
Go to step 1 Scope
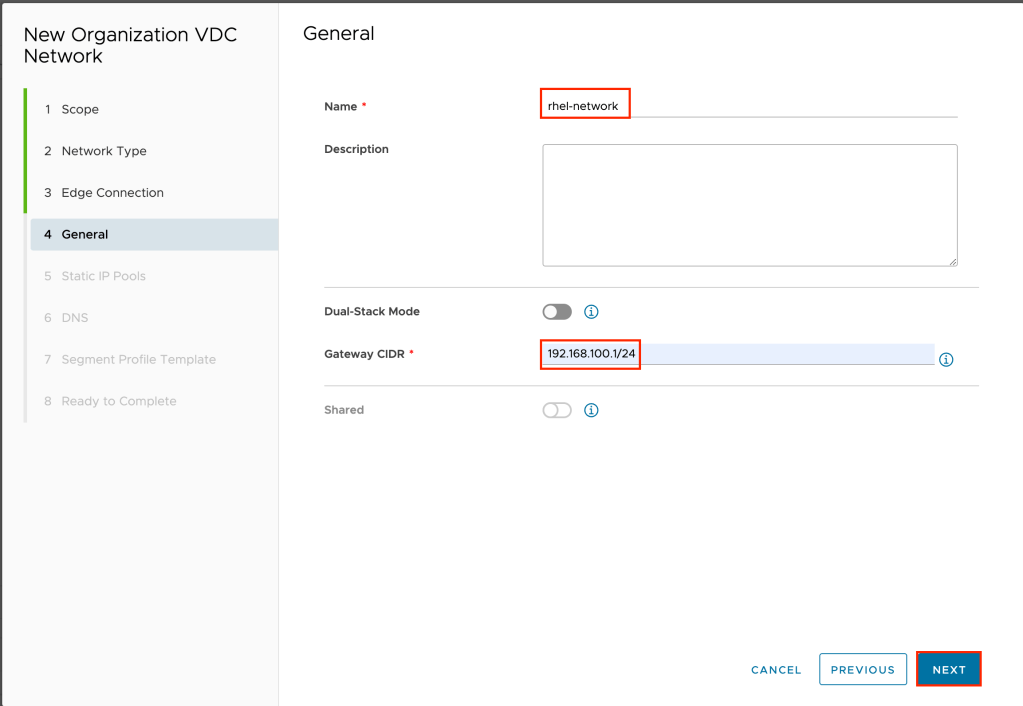click(80, 109)
